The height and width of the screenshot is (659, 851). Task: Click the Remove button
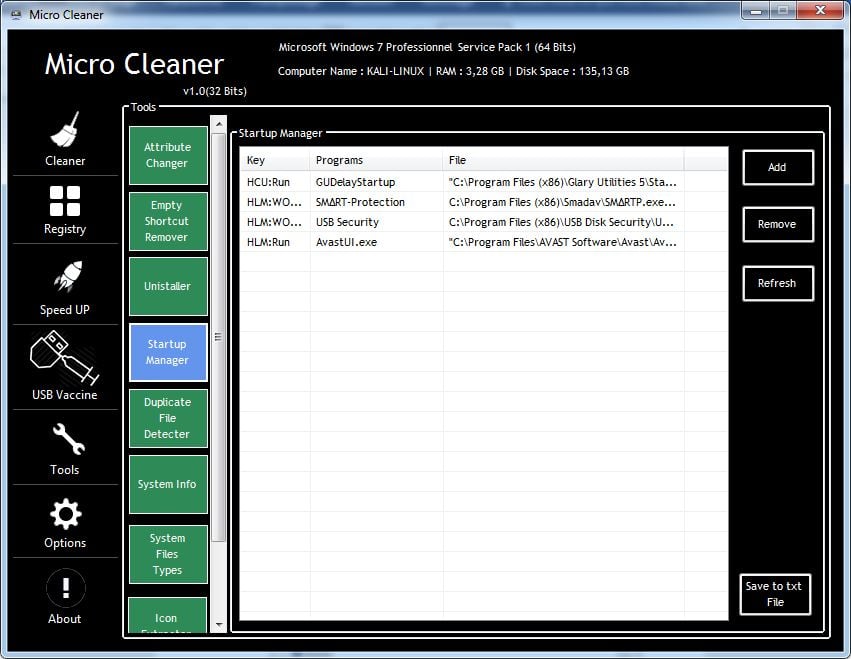(778, 224)
